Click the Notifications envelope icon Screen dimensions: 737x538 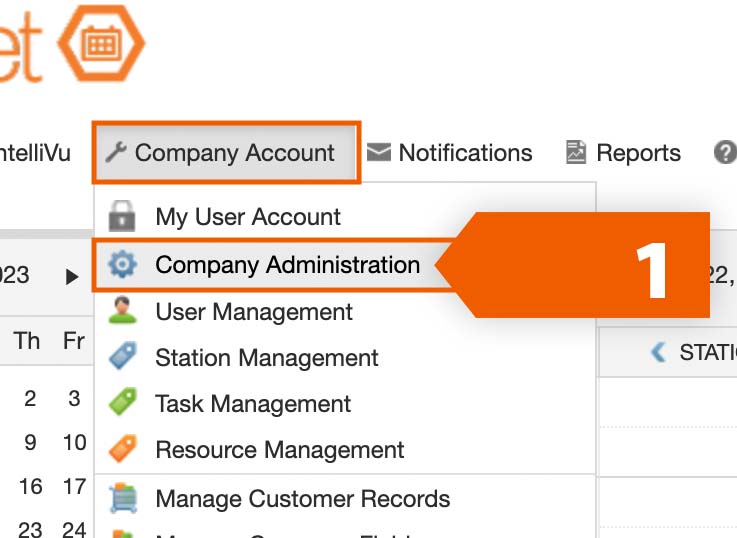coord(378,152)
